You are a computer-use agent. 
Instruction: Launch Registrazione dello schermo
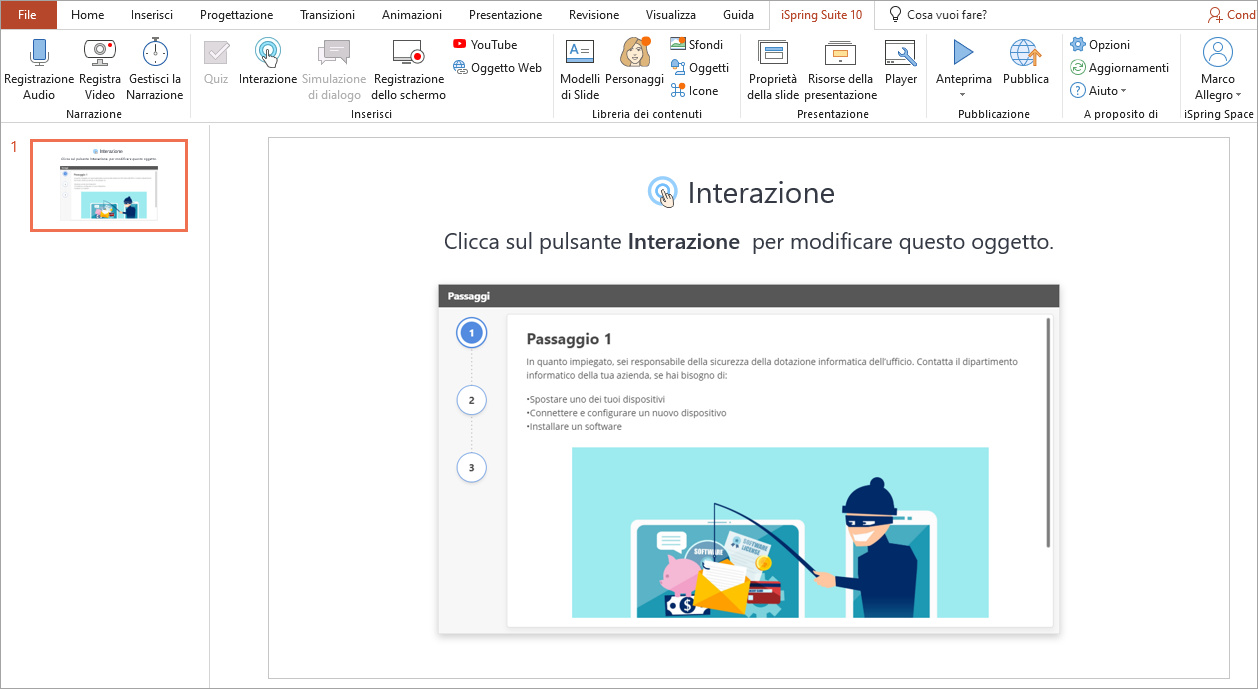pos(408,53)
